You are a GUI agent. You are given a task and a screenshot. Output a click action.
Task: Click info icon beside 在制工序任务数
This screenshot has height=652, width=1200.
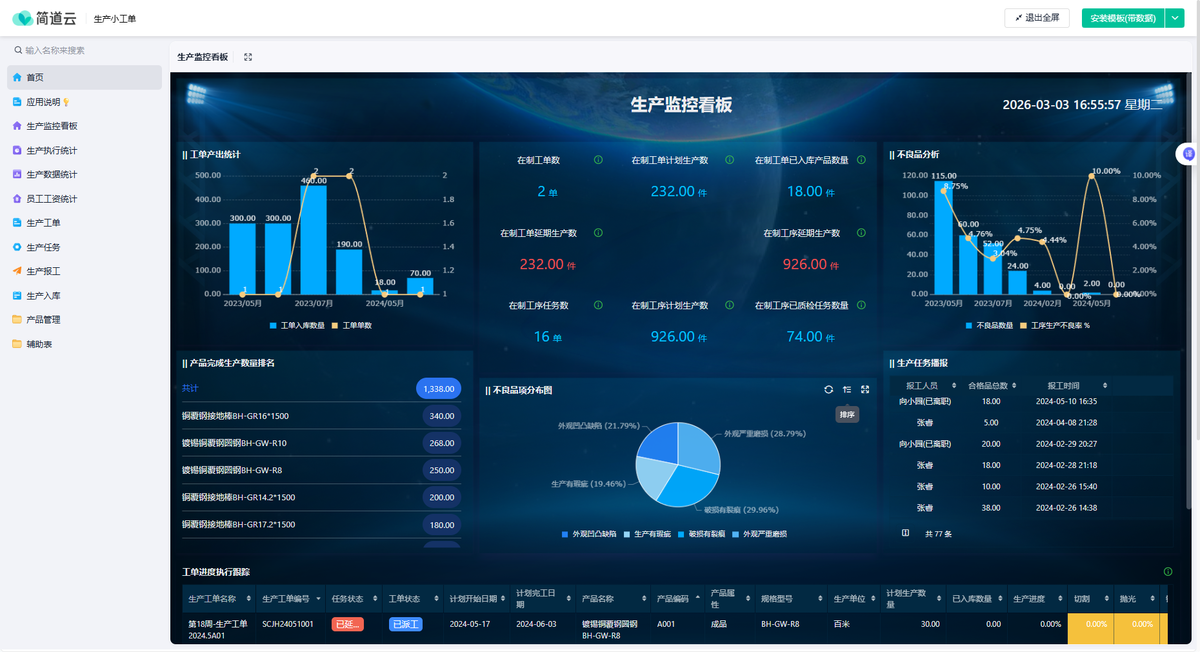[598, 305]
